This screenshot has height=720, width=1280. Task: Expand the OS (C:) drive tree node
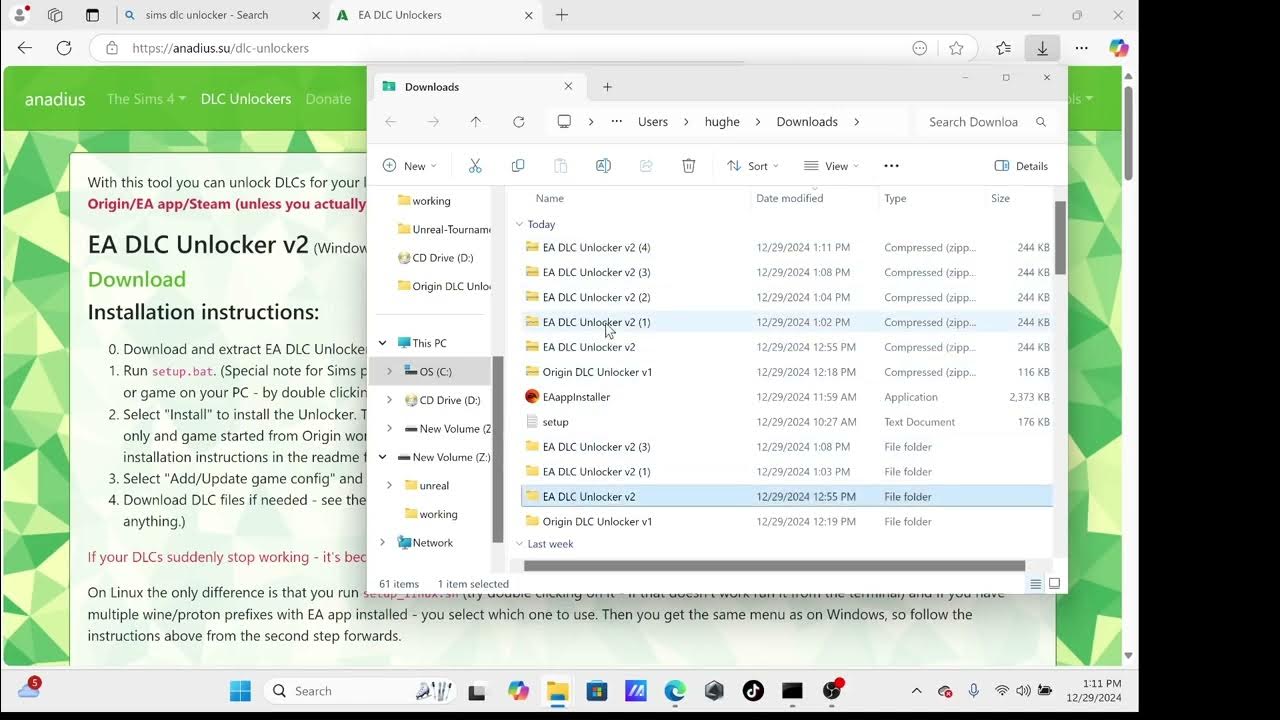click(x=389, y=371)
